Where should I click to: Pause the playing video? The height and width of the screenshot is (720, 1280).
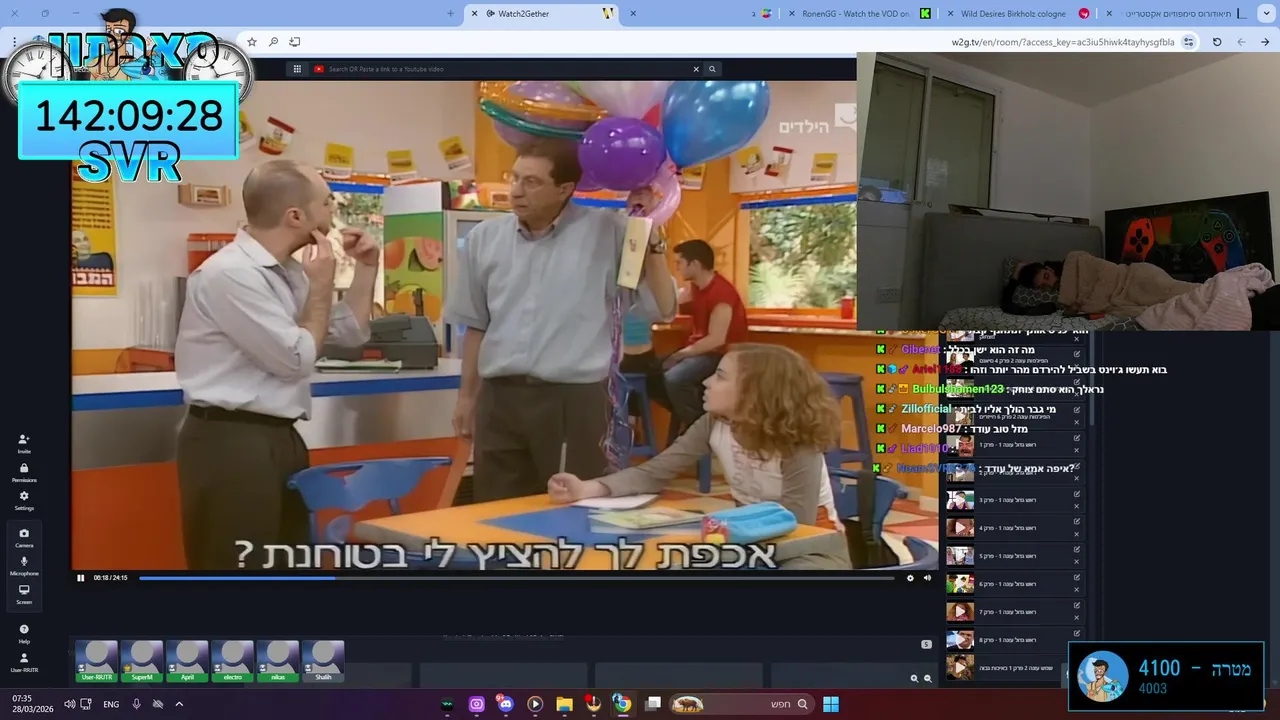pos(81,577)
